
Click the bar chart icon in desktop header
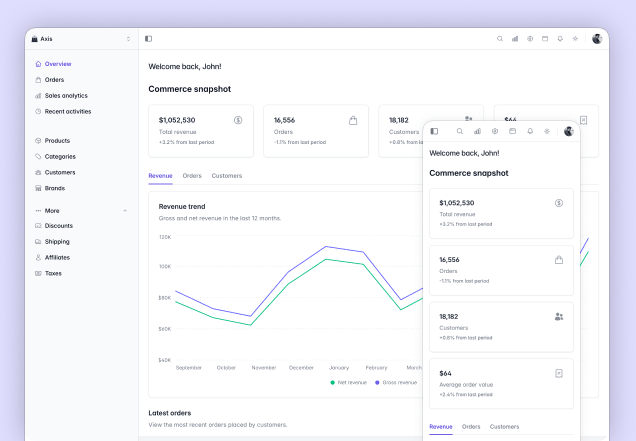(515, 39)
